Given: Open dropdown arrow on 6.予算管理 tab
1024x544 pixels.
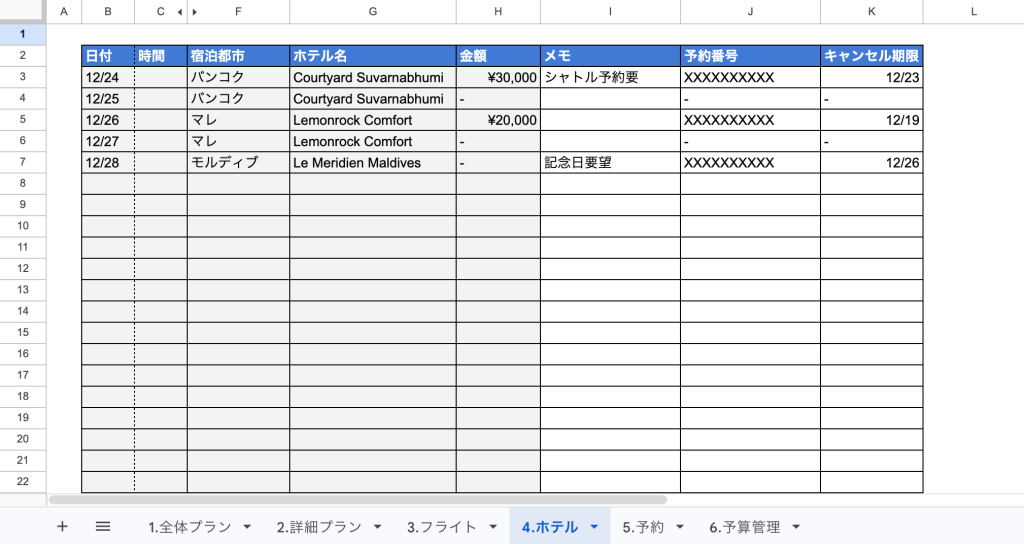Looking at the screenshot, I should 796,527.
